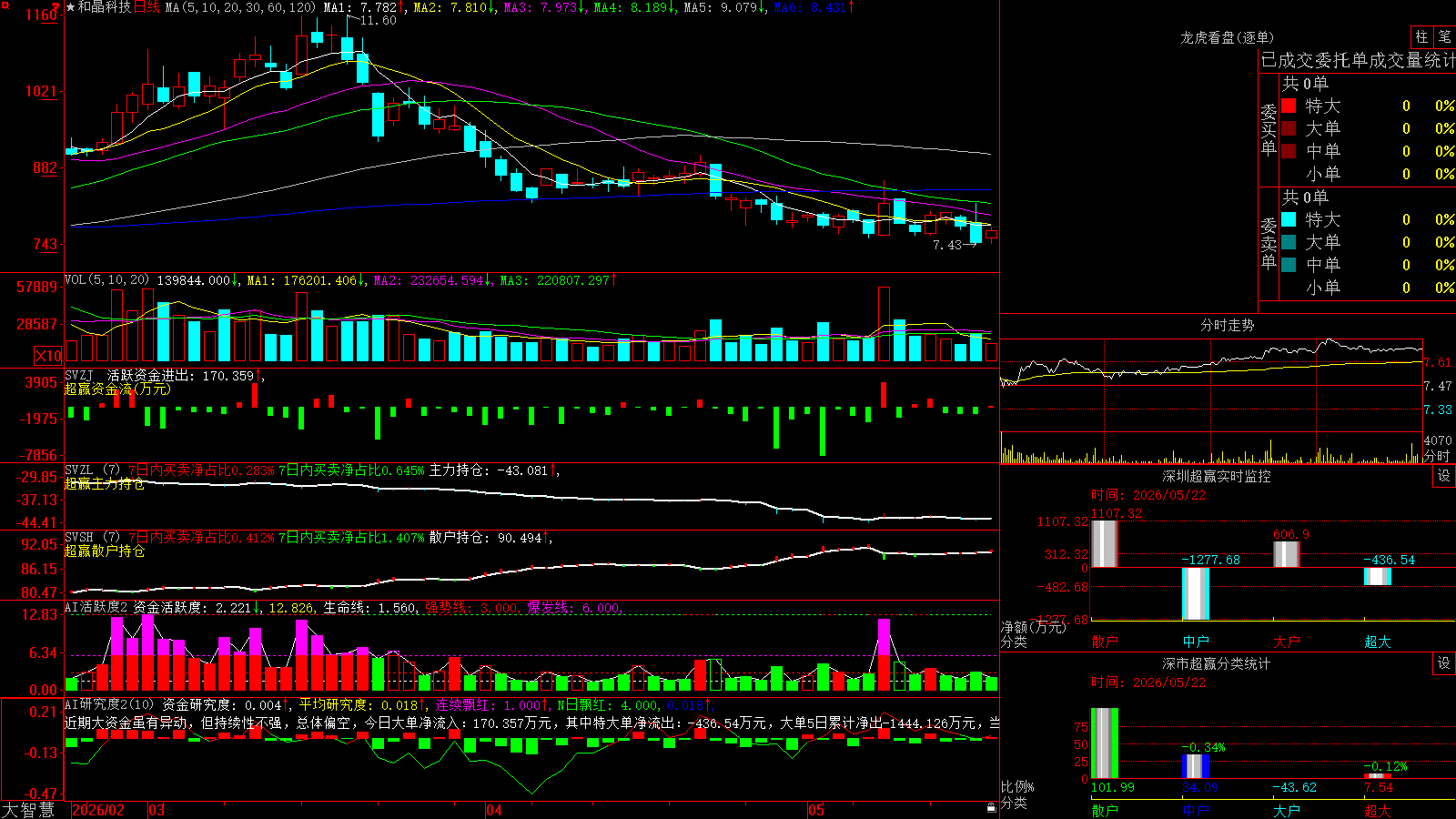Click the 11.60 high price annotation
Image resolution: width=1456 pixels, height=819 pixels.
pos(378,20)
